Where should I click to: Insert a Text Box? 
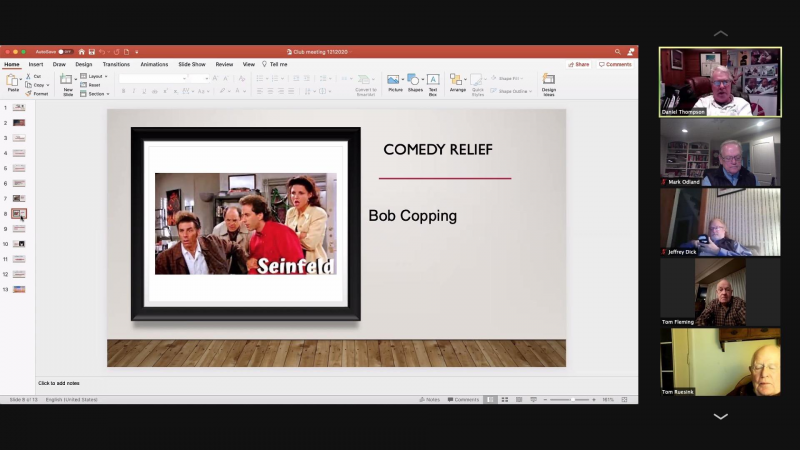pos(433,85)
